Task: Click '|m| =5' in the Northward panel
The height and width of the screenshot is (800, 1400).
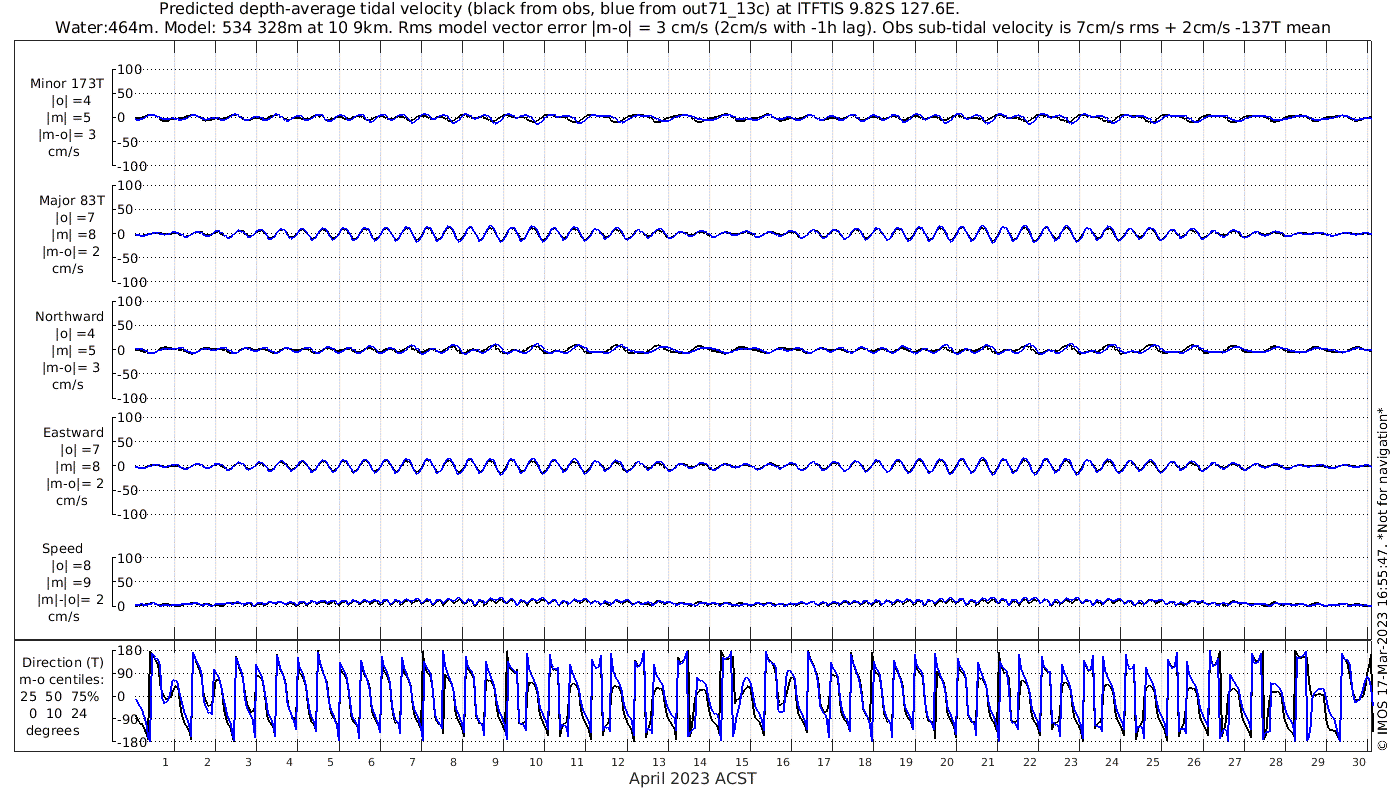Action: [x=75, y=350]
